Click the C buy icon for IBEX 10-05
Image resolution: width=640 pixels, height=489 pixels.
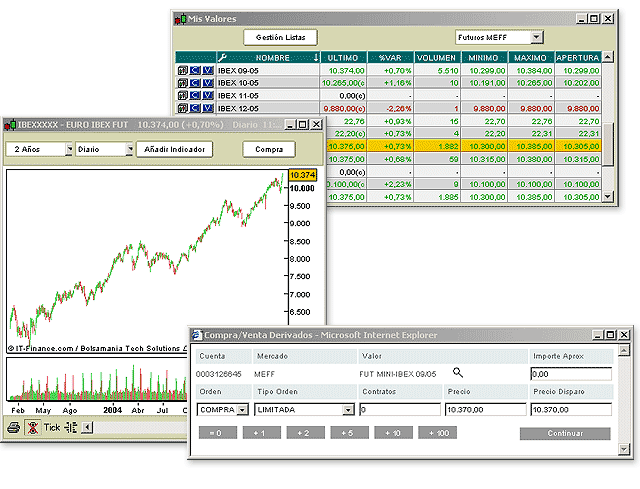195,84
